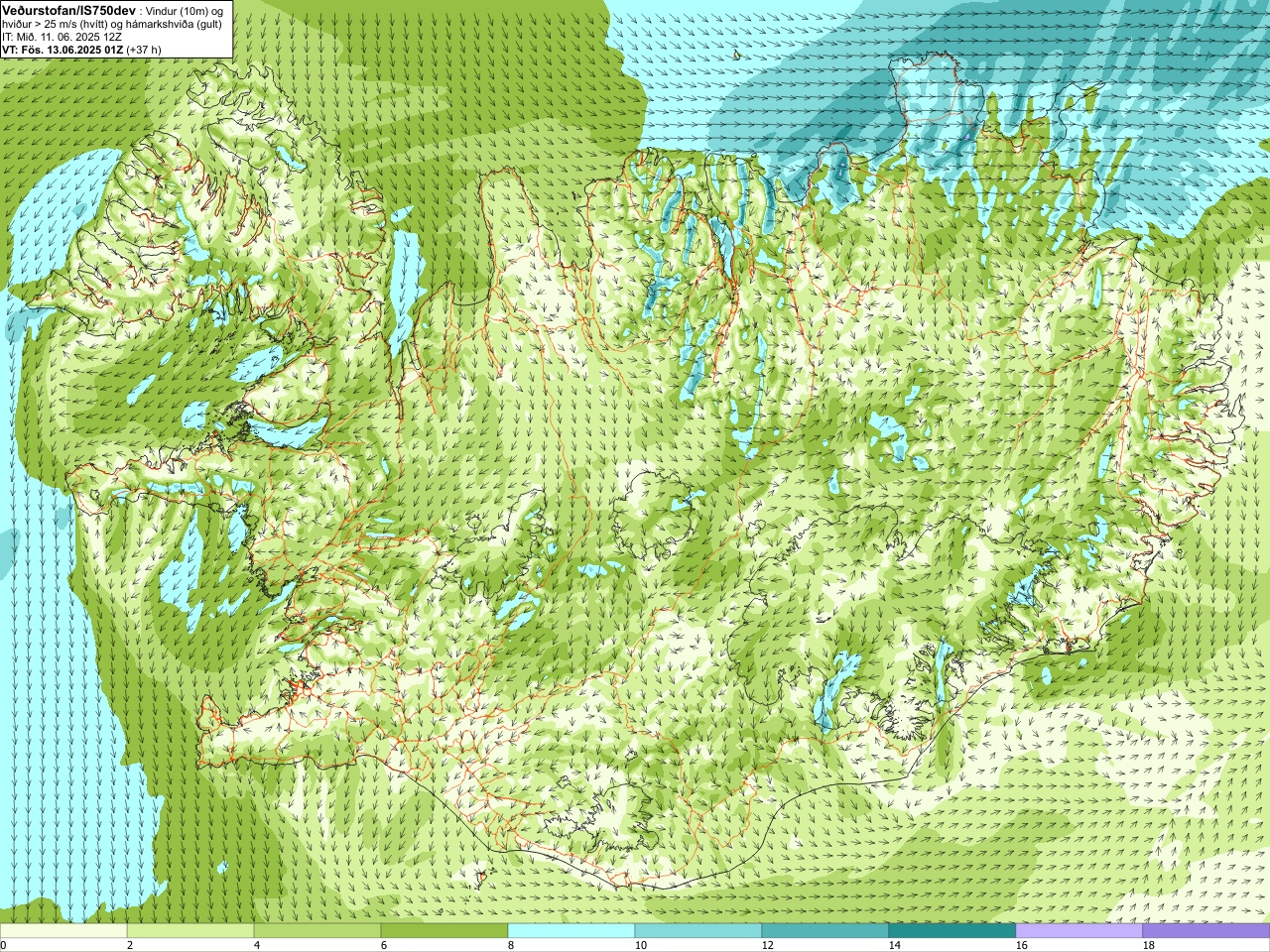Image resolution: width=1270 pixels, height=952 pixels.
Task: Click the purple legend swatch above 18 m/s
Action: 1206,931
